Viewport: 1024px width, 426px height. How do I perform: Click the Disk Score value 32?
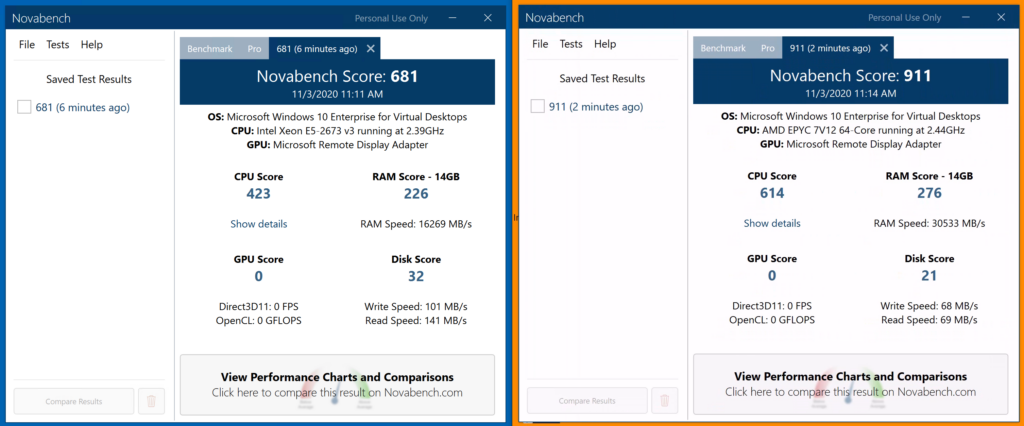(416, 276)
